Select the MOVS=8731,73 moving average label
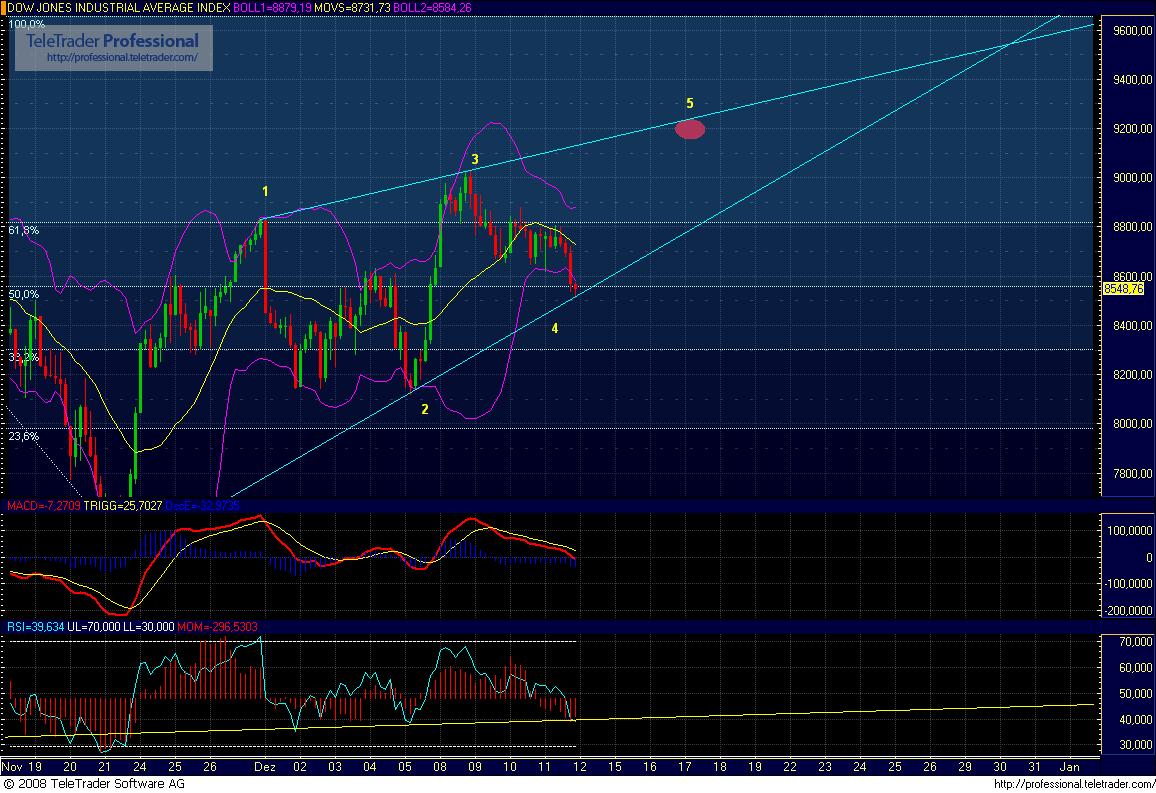The image size is (1156, 793). (x=352, y=7)
